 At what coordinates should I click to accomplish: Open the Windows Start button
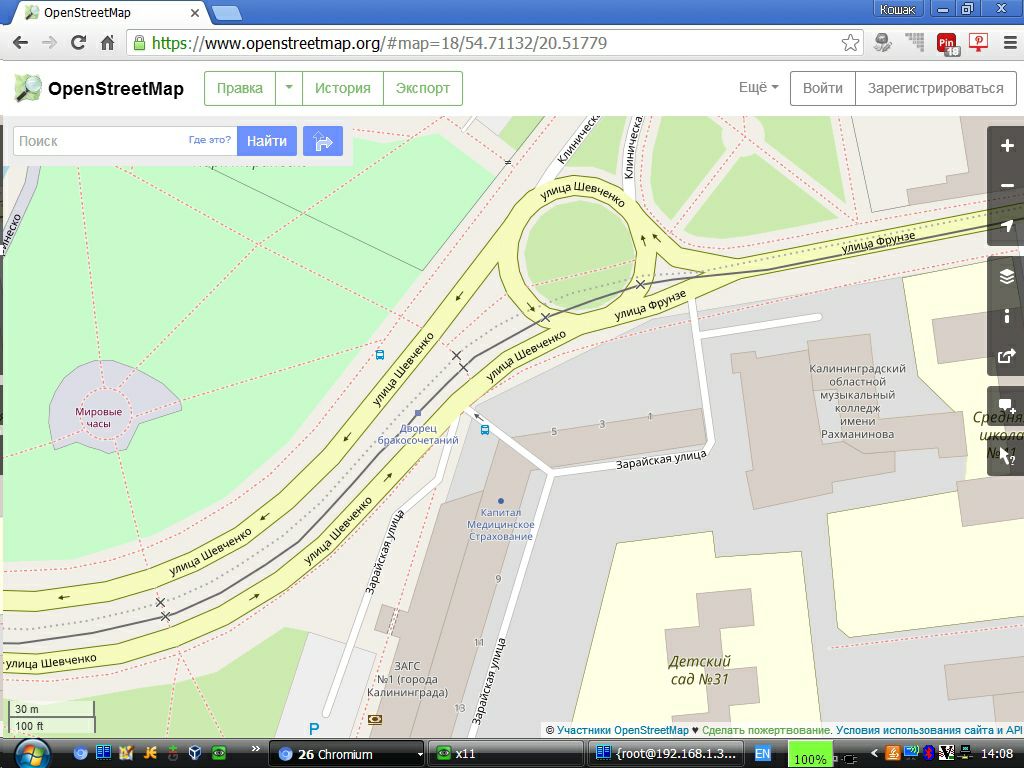pyautogui.click(x=30, y=754)
